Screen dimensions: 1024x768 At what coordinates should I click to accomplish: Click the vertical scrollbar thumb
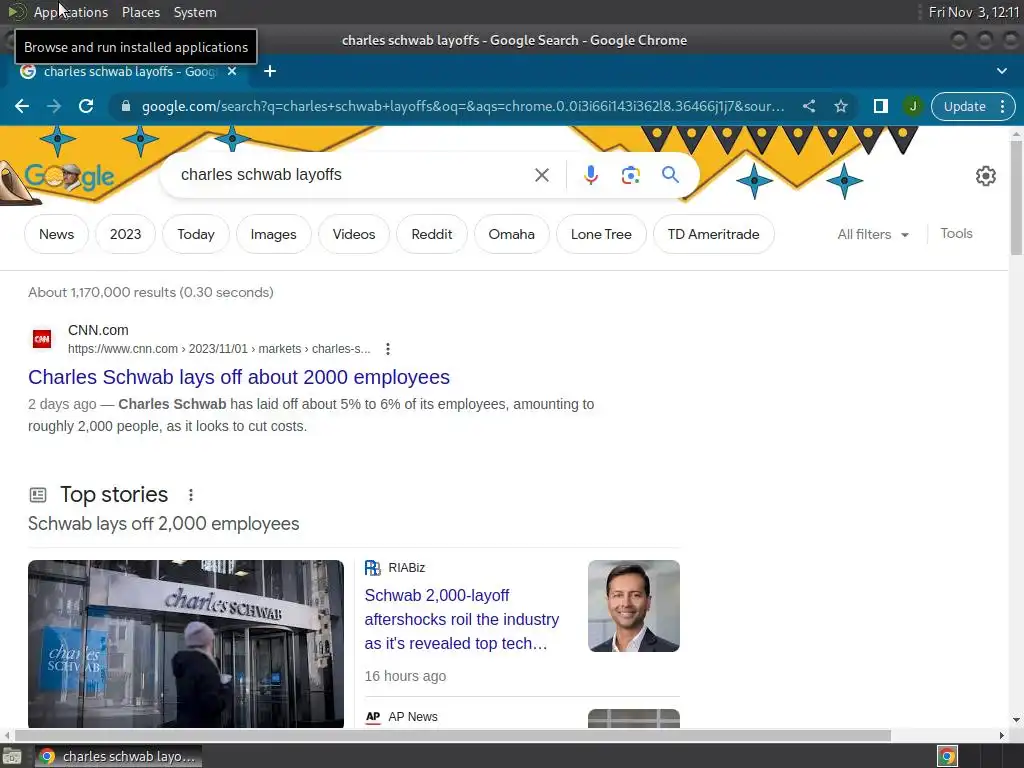click(1016, 197)
